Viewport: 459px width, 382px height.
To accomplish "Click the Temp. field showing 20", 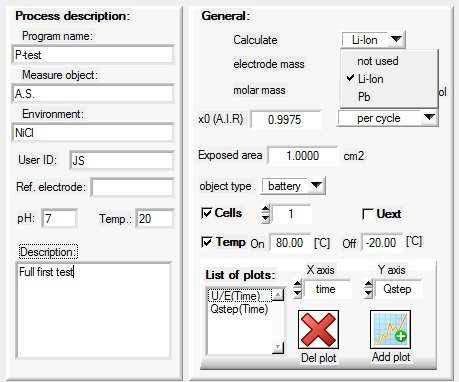I will click(155, 218).
